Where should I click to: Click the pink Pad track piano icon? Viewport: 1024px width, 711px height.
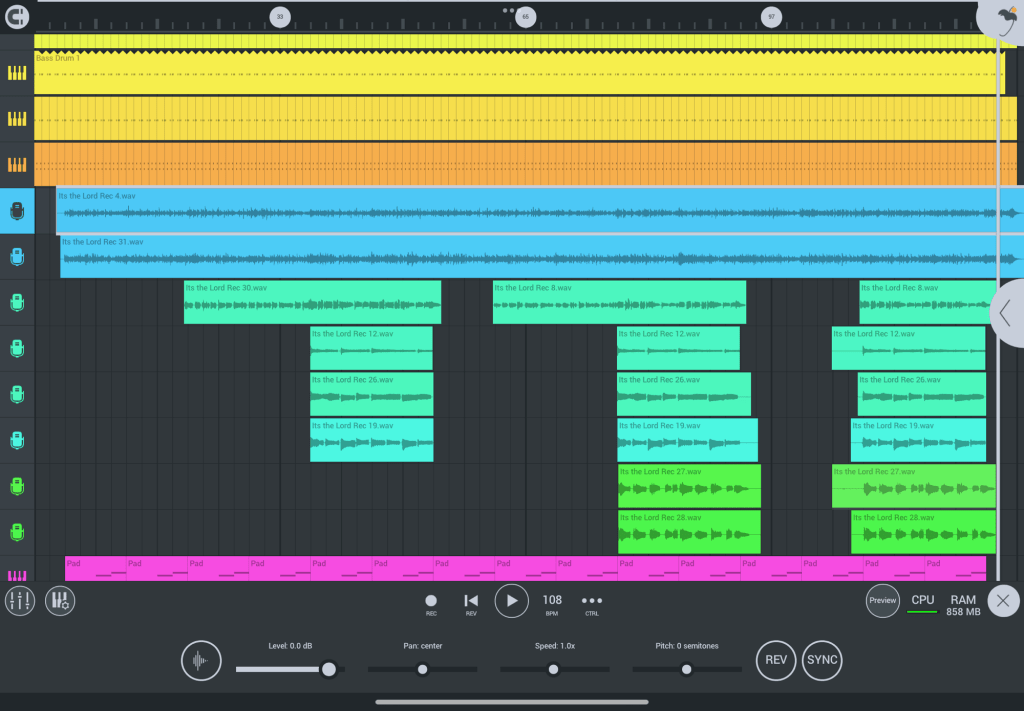coord(17,576)
